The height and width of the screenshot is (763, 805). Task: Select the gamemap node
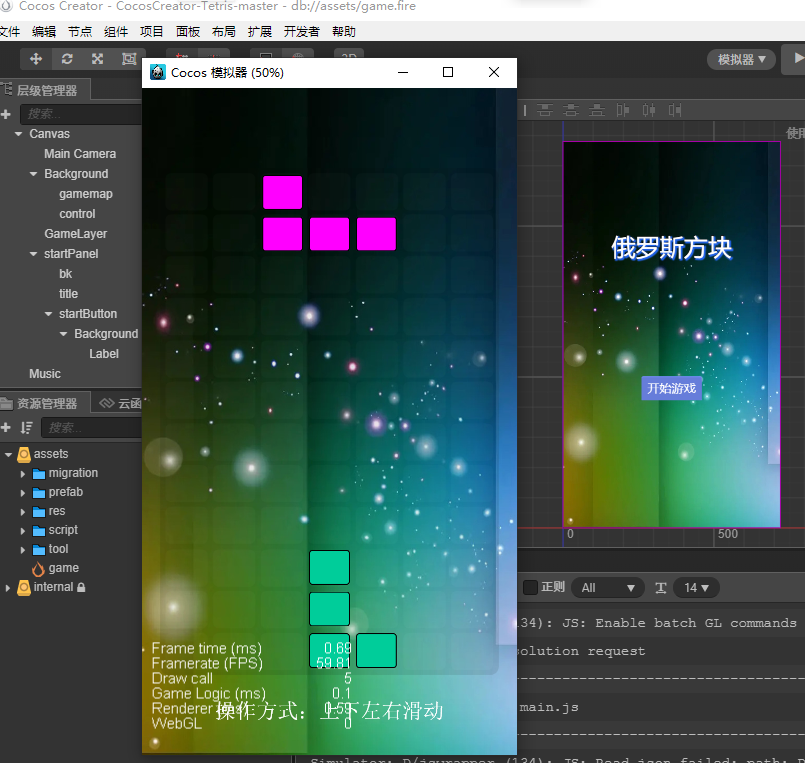[86, 194]
